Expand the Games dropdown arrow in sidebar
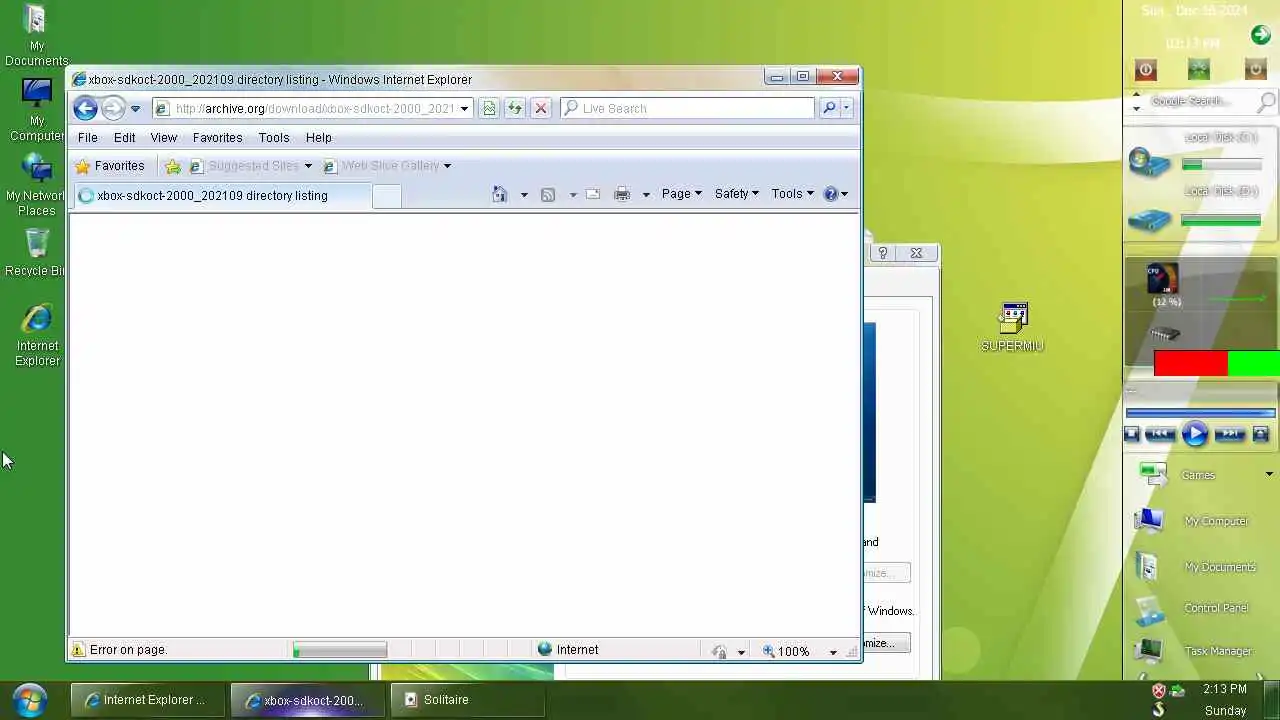 (1269, 475)
